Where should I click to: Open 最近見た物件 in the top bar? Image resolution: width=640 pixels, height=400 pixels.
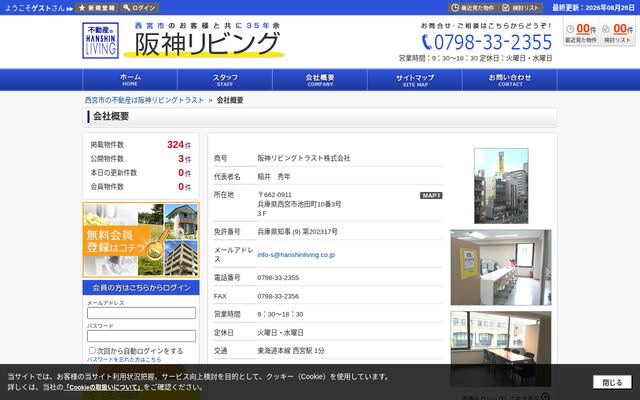pyautogui.click(x=472, y=8)
